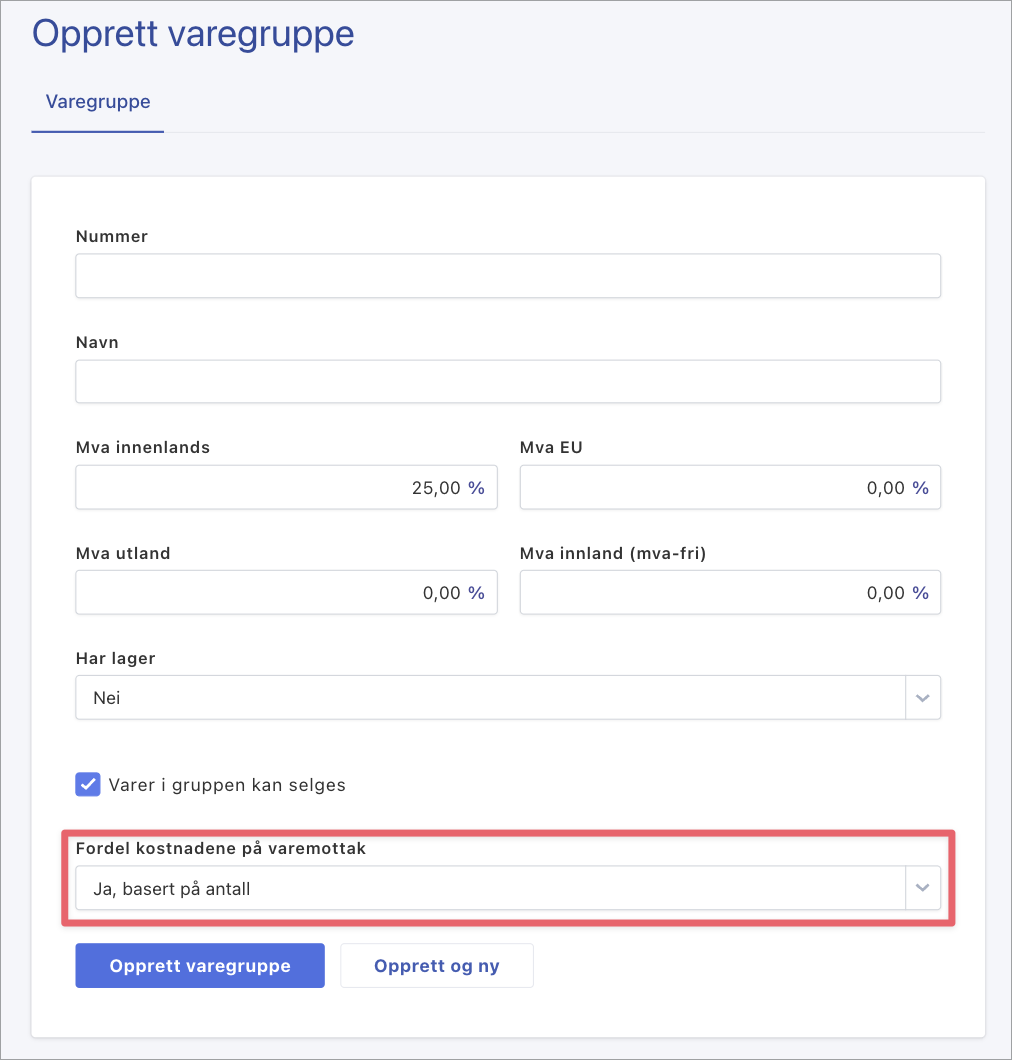The width and height of the screenshot is (1012, 1060).
Task: Uncheck Varer i gruppen kan selges
Action: tap(88, 784)
